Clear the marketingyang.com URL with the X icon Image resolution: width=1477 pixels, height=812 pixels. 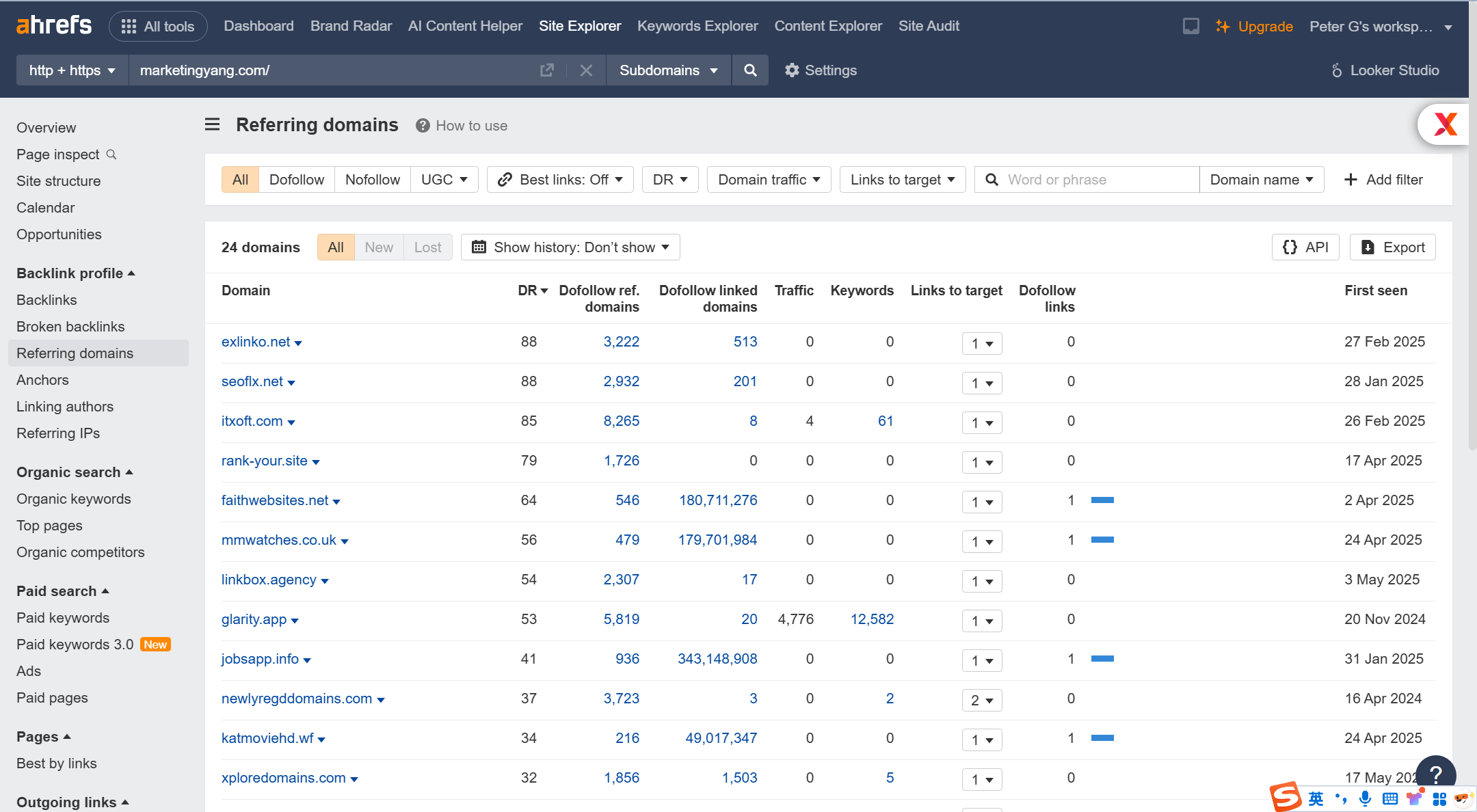pyautogui.click(x=586, y=70)
